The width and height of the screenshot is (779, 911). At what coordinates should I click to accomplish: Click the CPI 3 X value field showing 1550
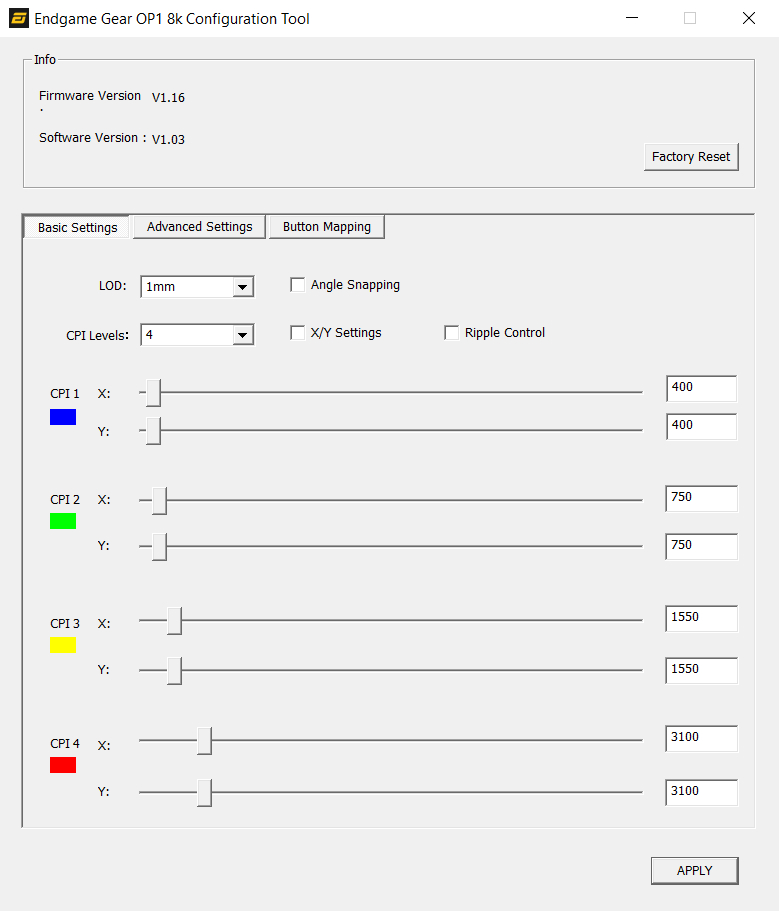click(x=701, y=619)
